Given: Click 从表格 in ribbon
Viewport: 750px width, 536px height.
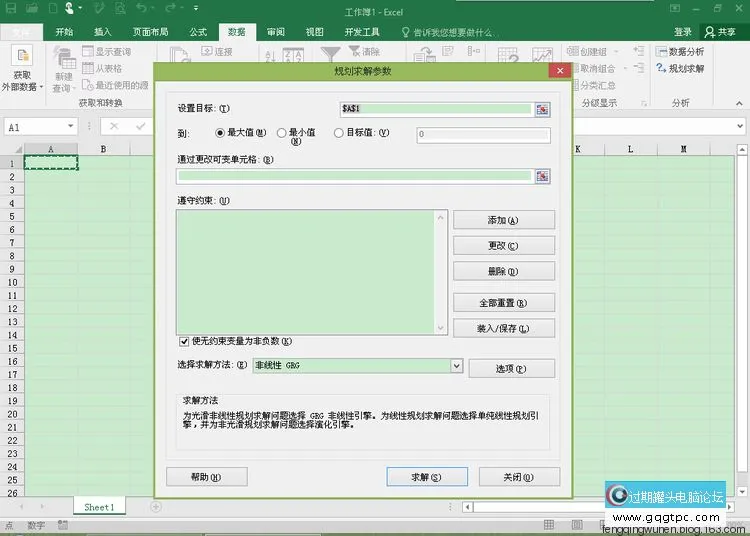Looking at the screenshot, I should (102, 68).
